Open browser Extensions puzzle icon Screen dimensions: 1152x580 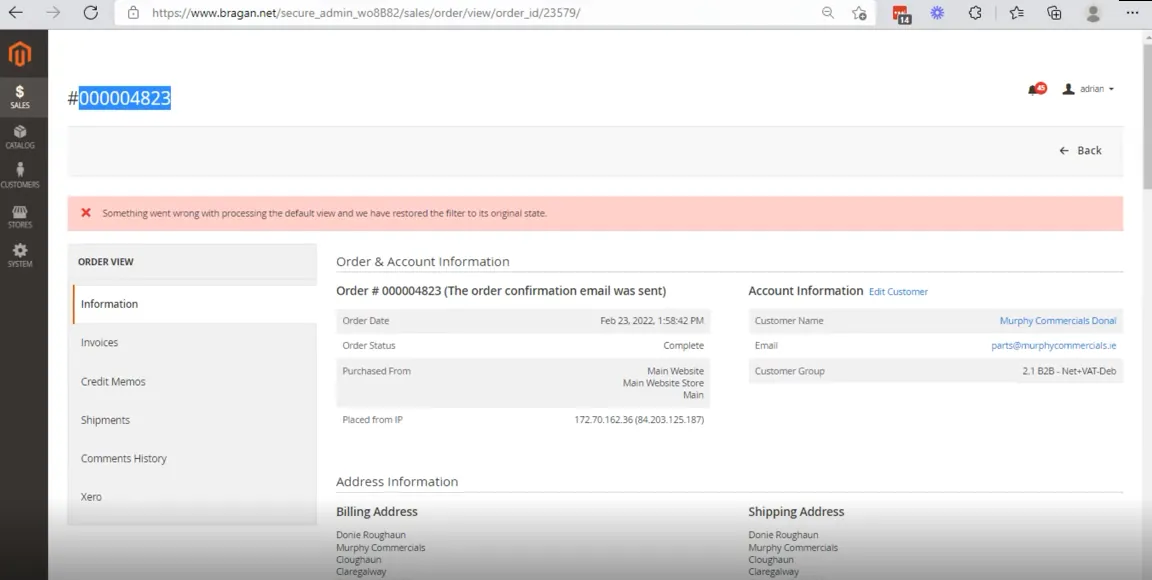(x=975, y=12)
